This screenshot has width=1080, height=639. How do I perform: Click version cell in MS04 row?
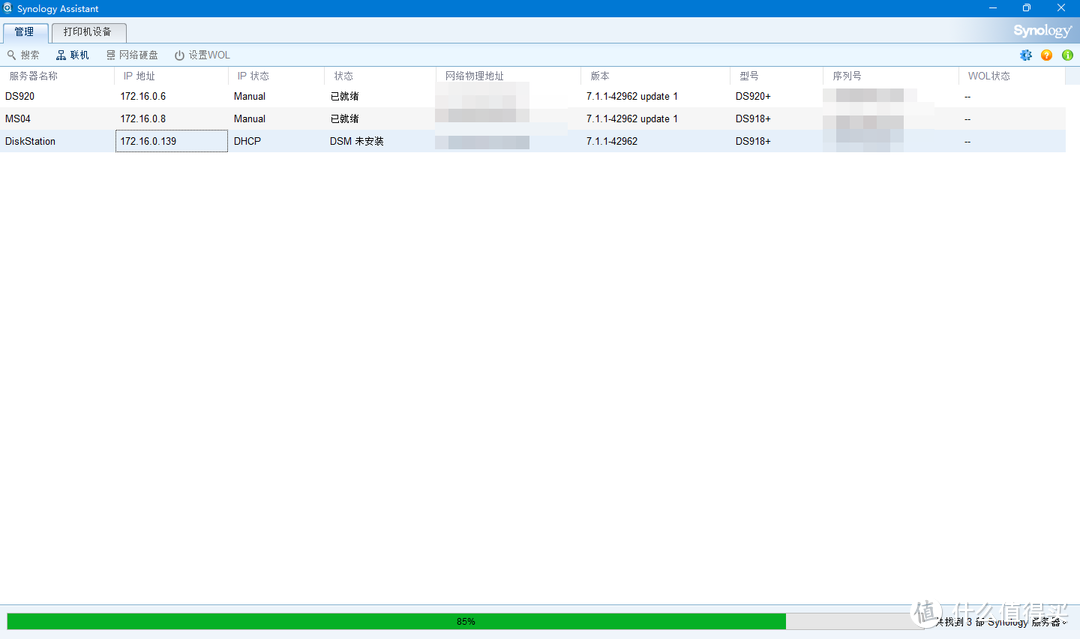click(632, 118)
